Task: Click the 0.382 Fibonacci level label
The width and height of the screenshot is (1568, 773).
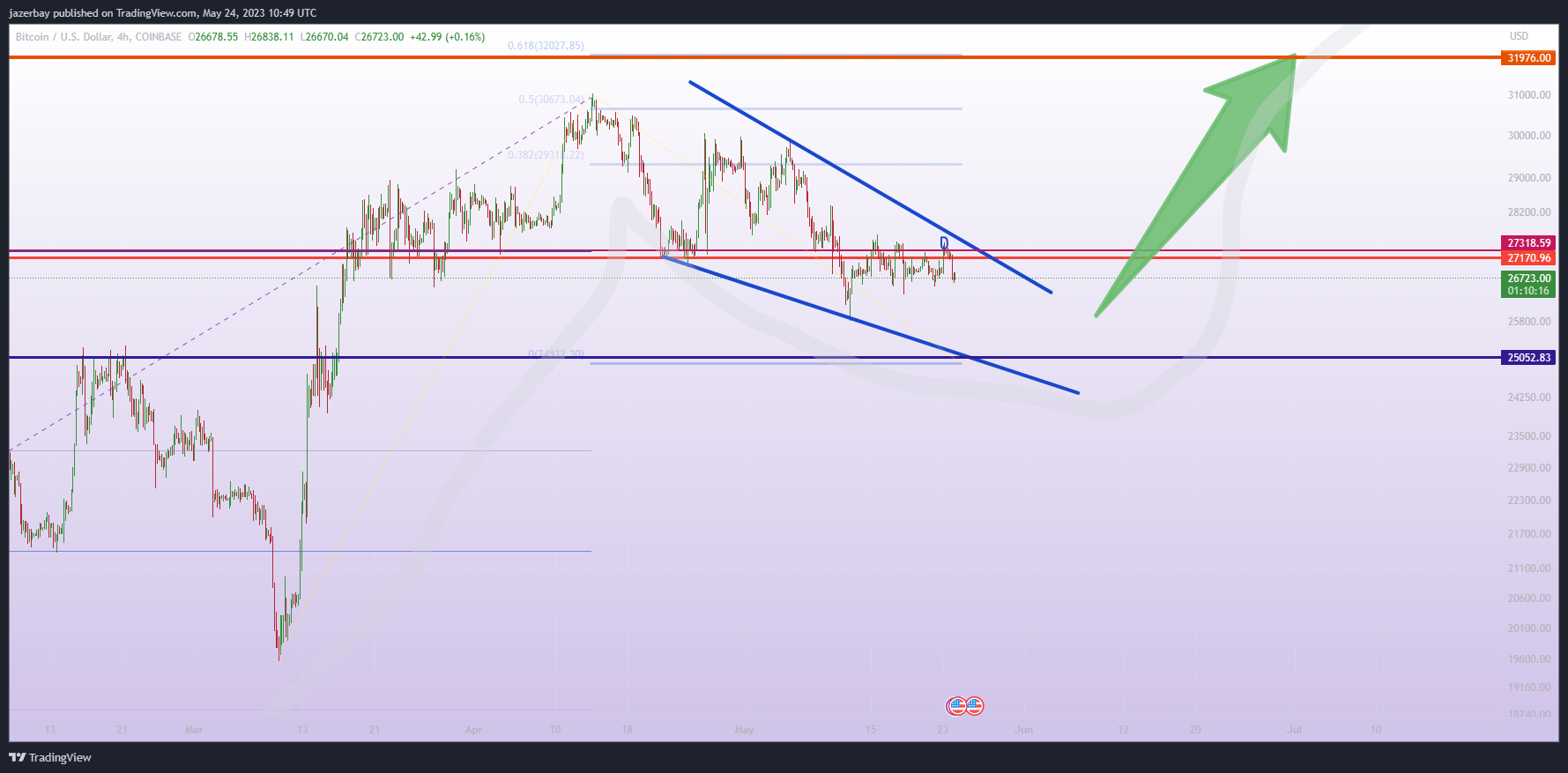Action: [546, 155]
